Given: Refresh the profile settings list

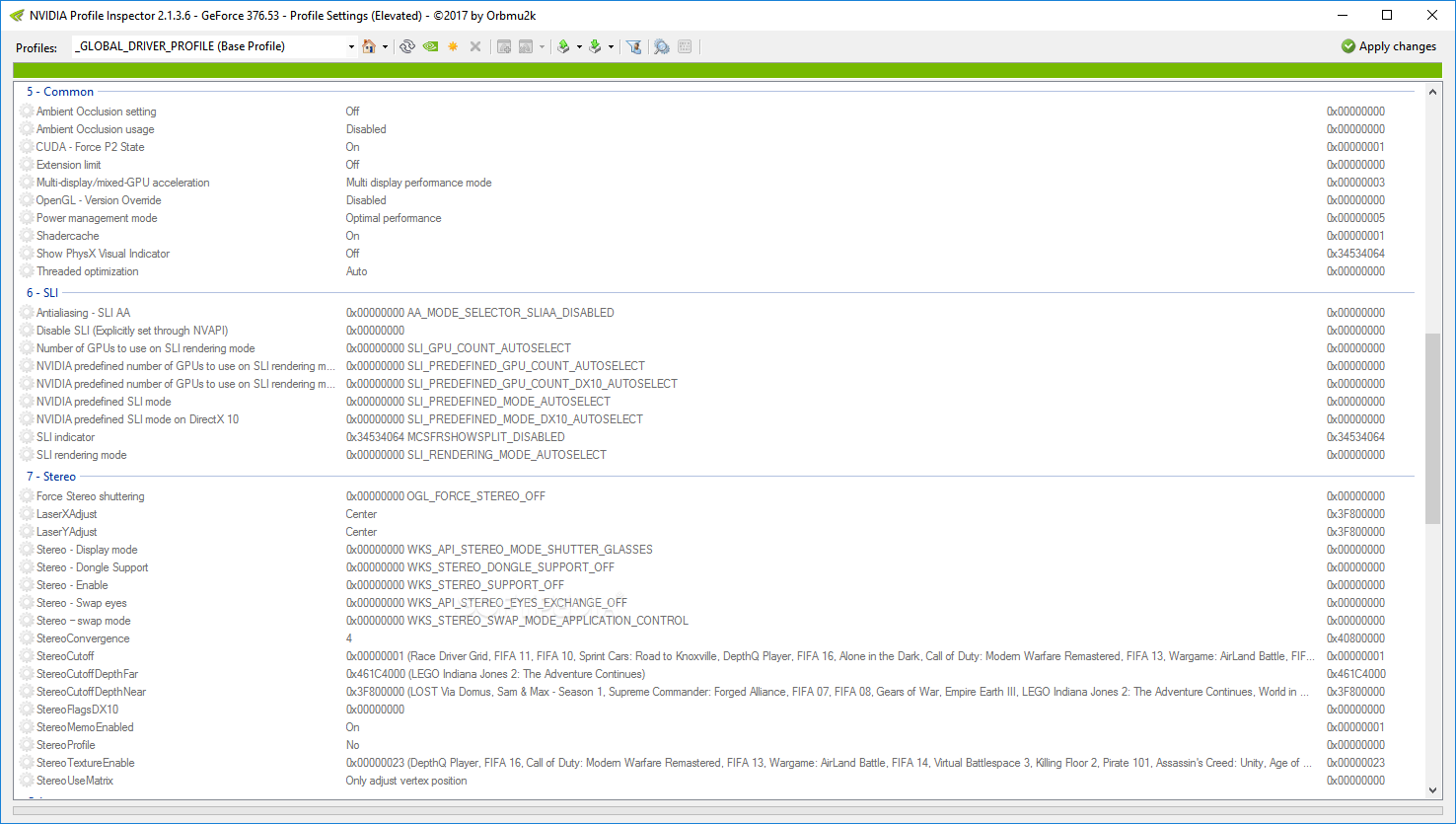Looking at the screenshot, I should click(x=407, y=45).
